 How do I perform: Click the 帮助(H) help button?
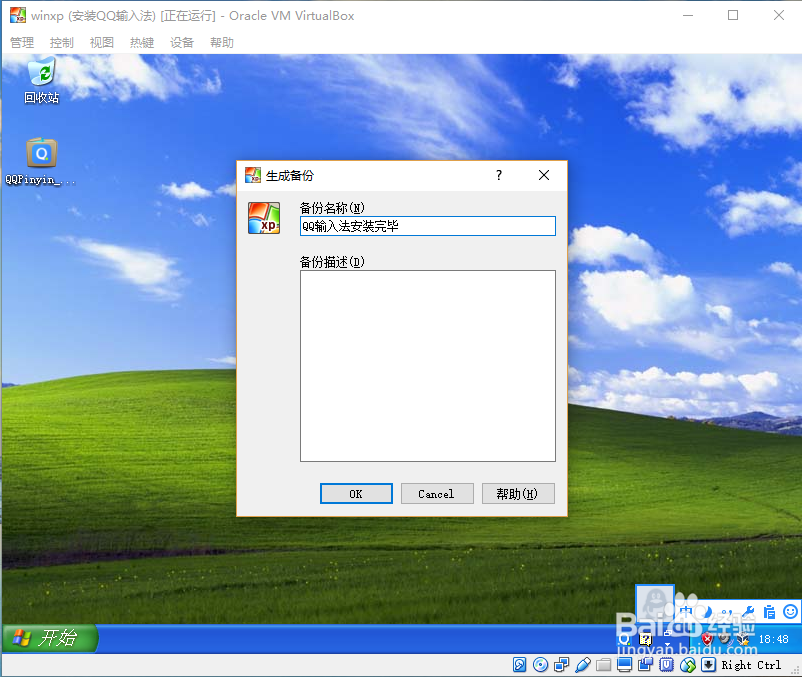point(518,493)
